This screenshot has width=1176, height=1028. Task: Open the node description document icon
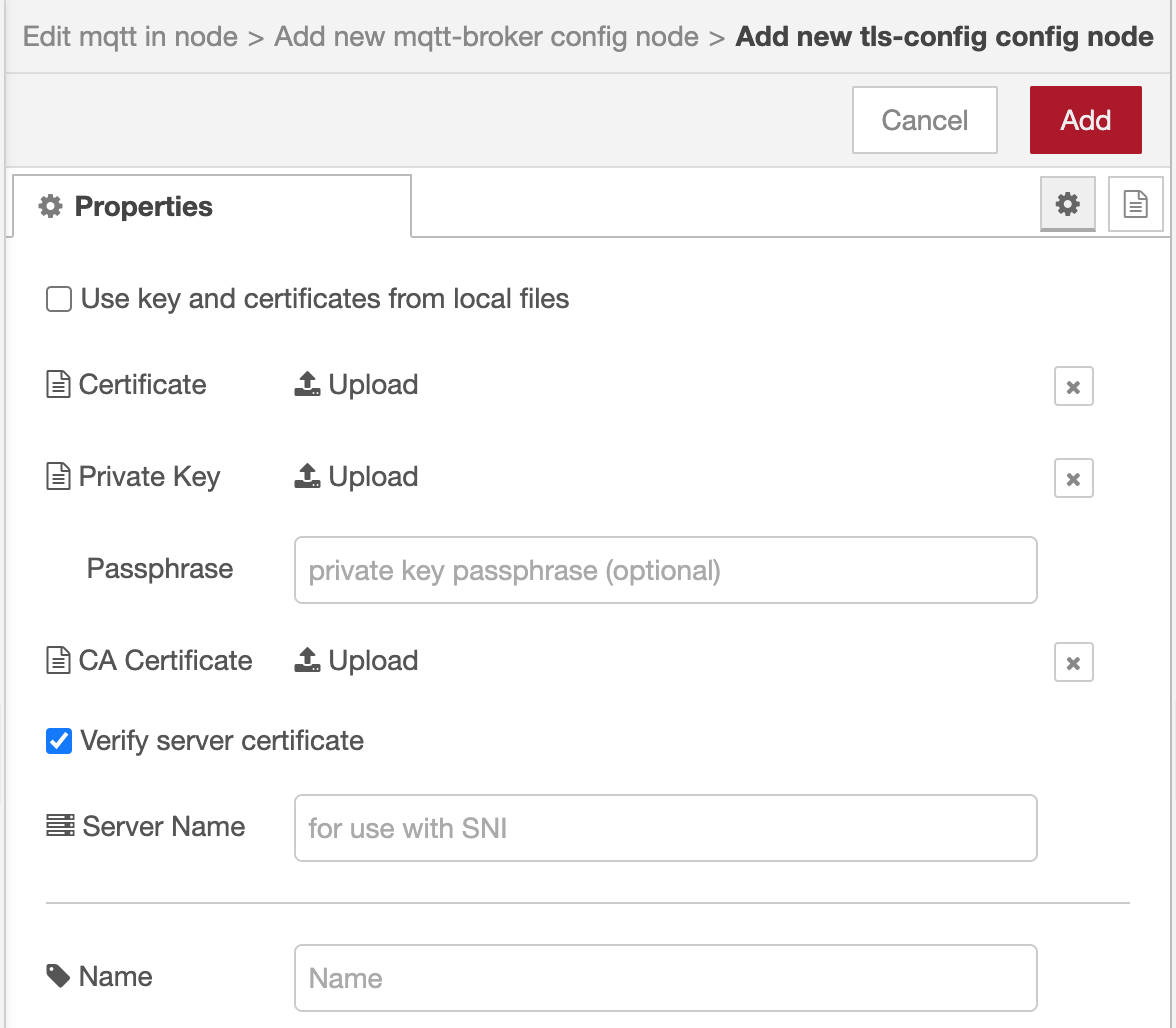[x=1135, y=205]
